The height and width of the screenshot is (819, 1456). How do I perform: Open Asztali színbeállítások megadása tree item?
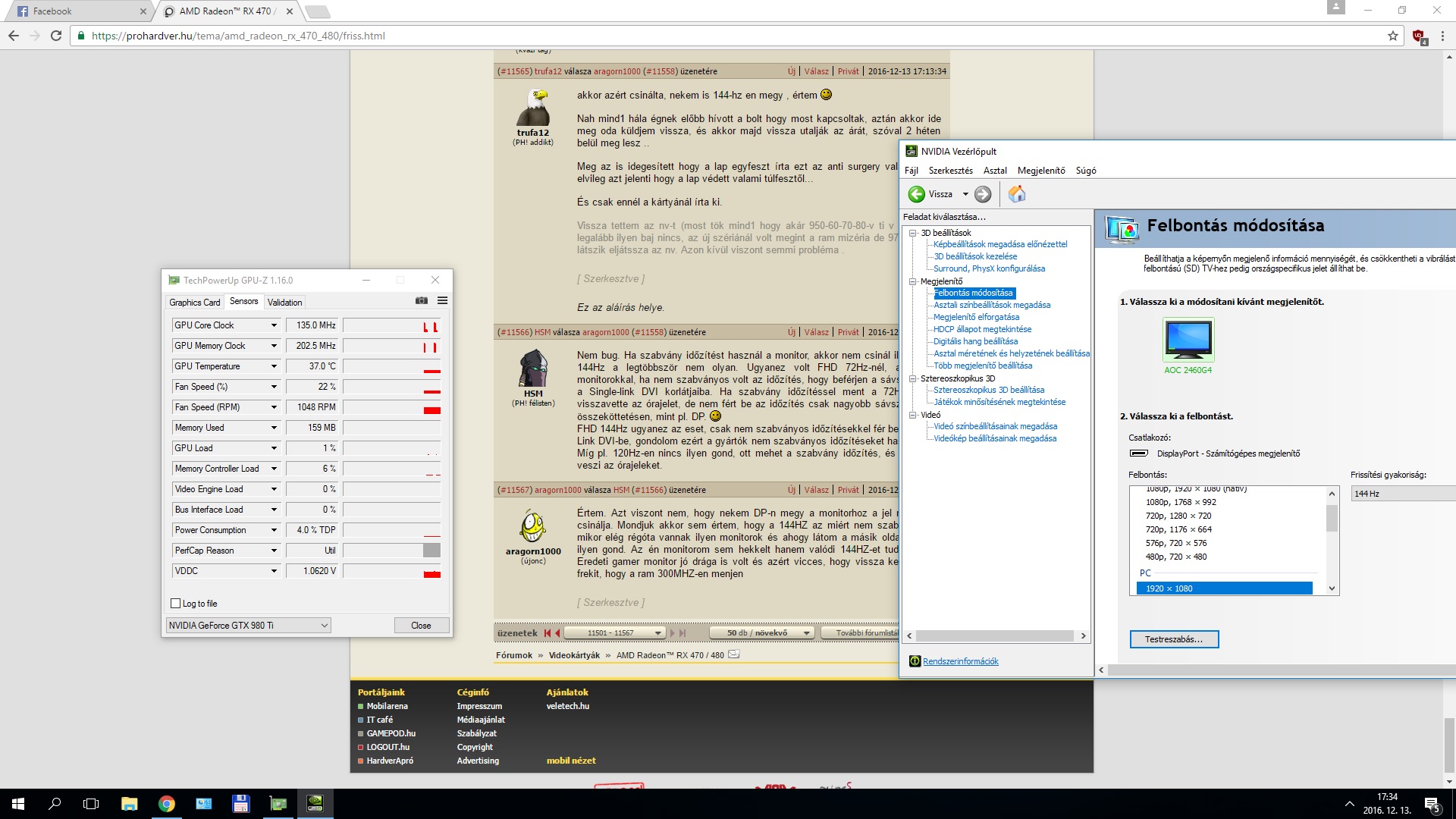[992, 305]
